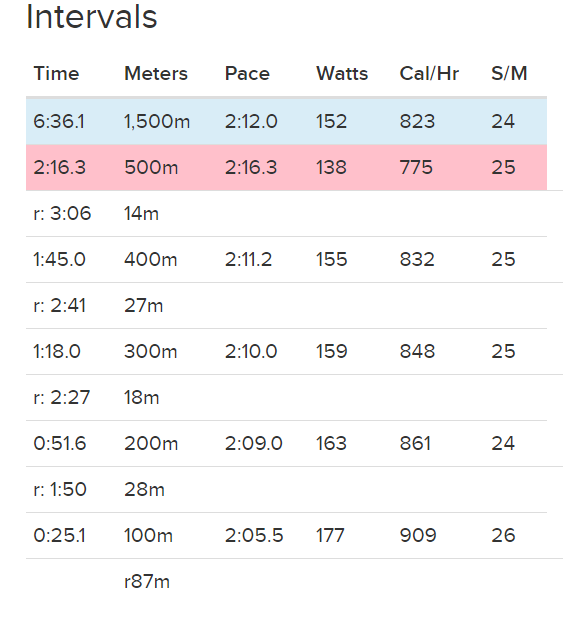
Task: Select the 400m interval row
Action: pyautogui.click(x=286, y=260)
